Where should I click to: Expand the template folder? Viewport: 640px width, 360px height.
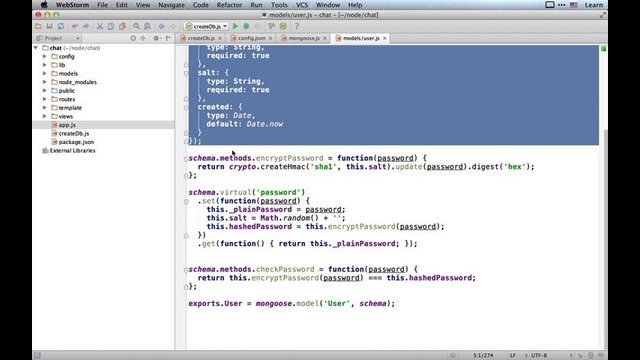pos(44,108)
